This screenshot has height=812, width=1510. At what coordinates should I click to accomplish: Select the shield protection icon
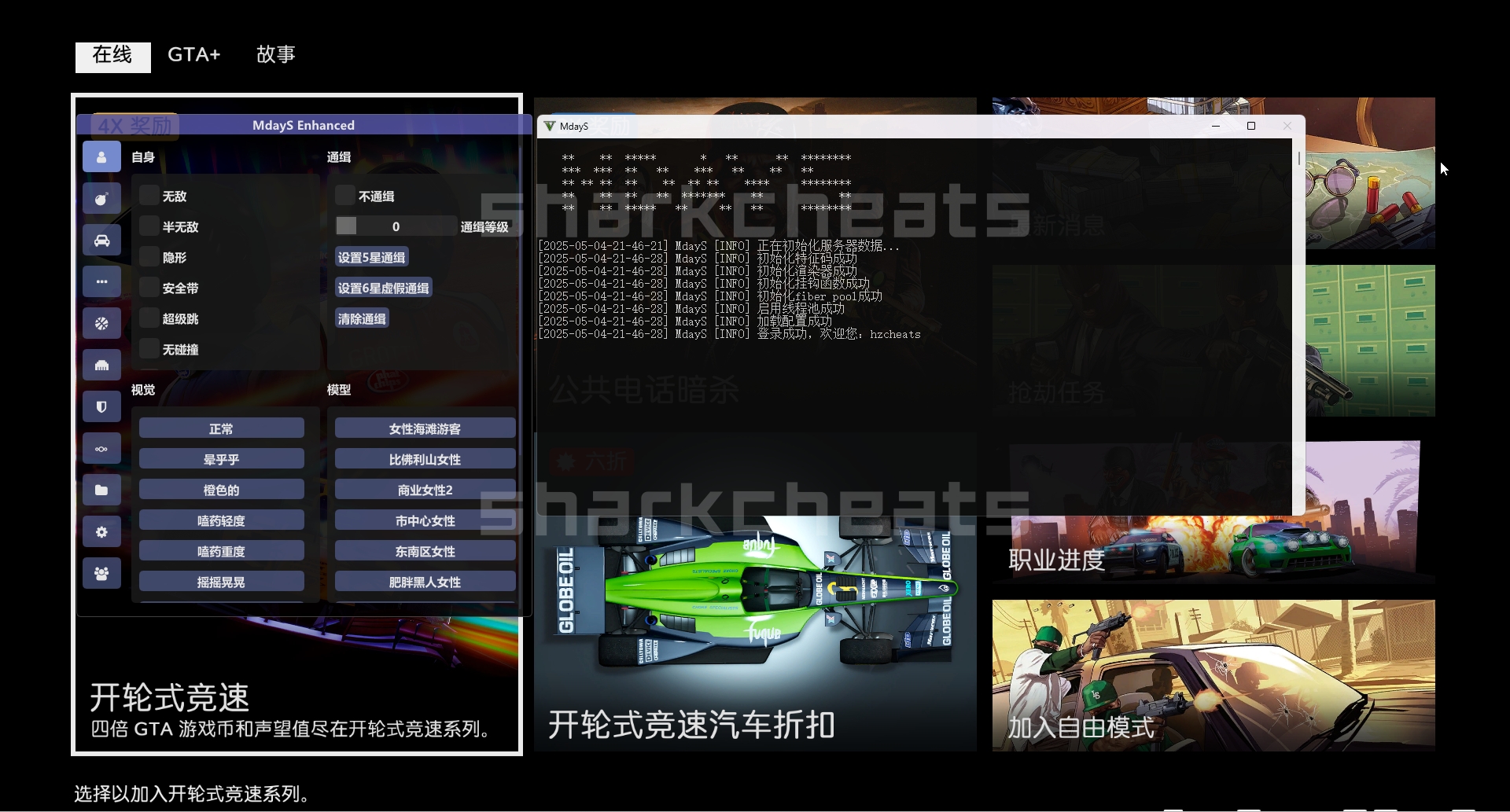(x=101, y=406)
